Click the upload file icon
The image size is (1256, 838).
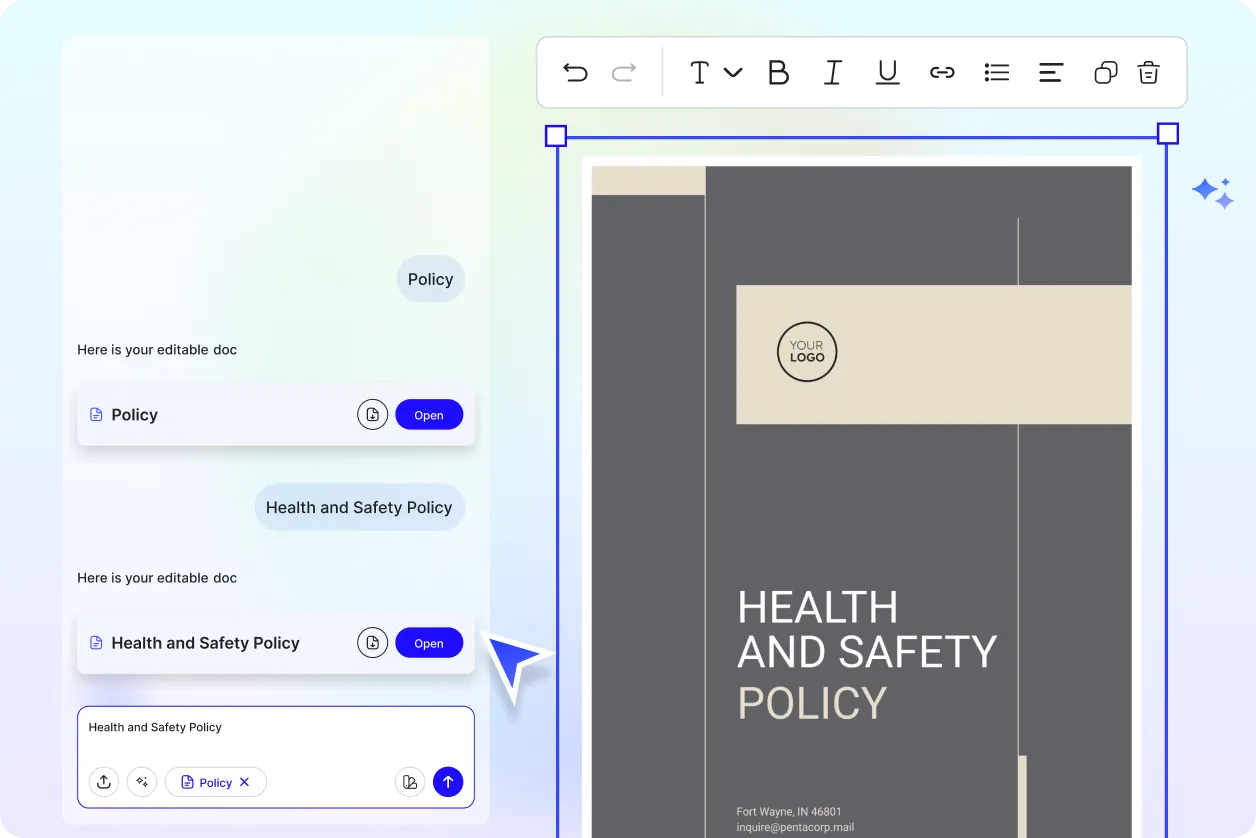click(x=104, y=782)
